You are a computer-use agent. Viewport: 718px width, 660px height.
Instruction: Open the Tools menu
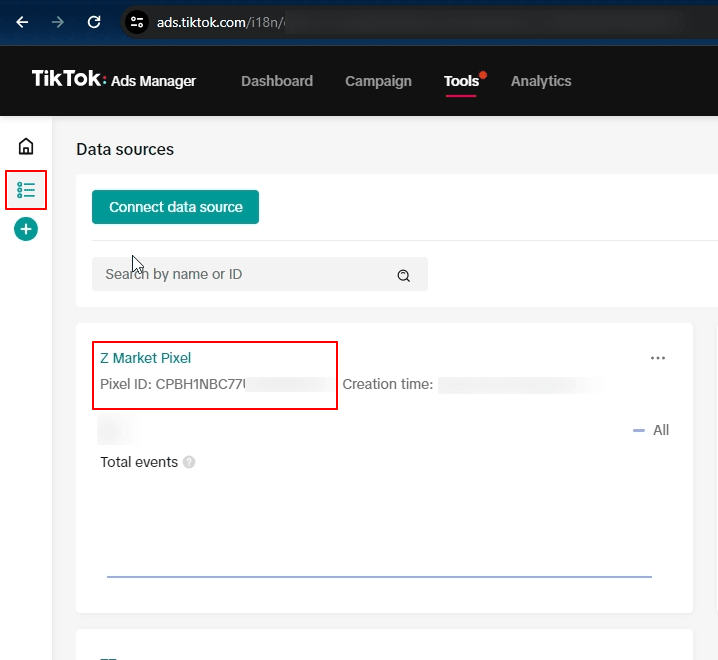click(x=461, y=81)
